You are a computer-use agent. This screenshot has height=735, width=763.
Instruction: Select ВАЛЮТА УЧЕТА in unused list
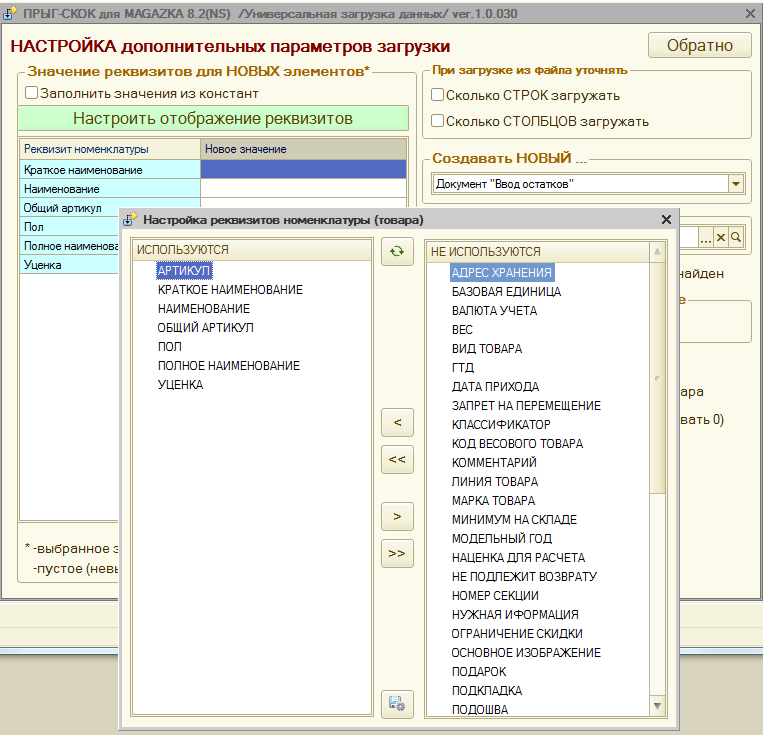click(x=494, y=311)
